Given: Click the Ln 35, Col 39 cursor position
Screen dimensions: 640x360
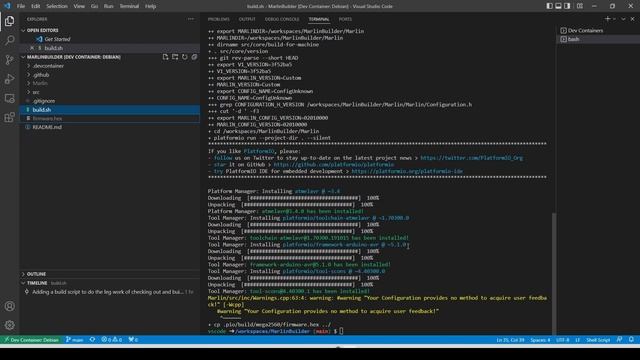Looking at the screenshot, I should point(510,340).
